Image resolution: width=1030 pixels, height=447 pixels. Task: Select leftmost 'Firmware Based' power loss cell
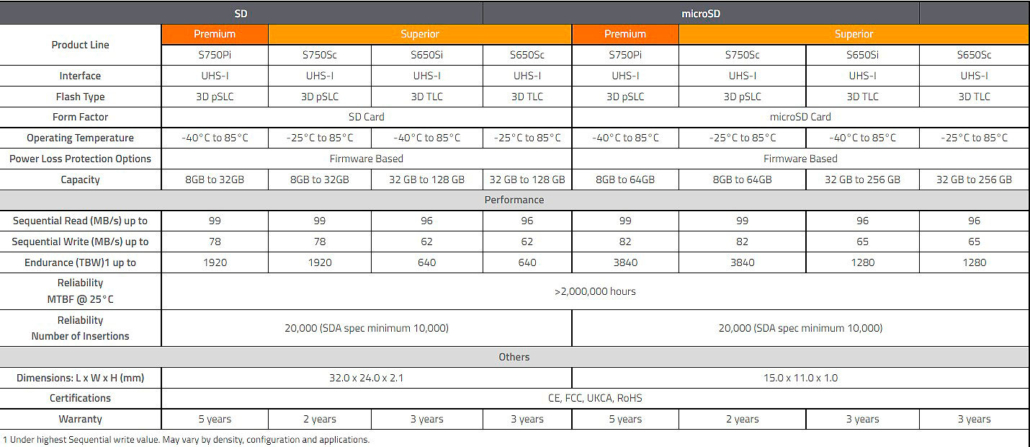click(x=367, y=158)
